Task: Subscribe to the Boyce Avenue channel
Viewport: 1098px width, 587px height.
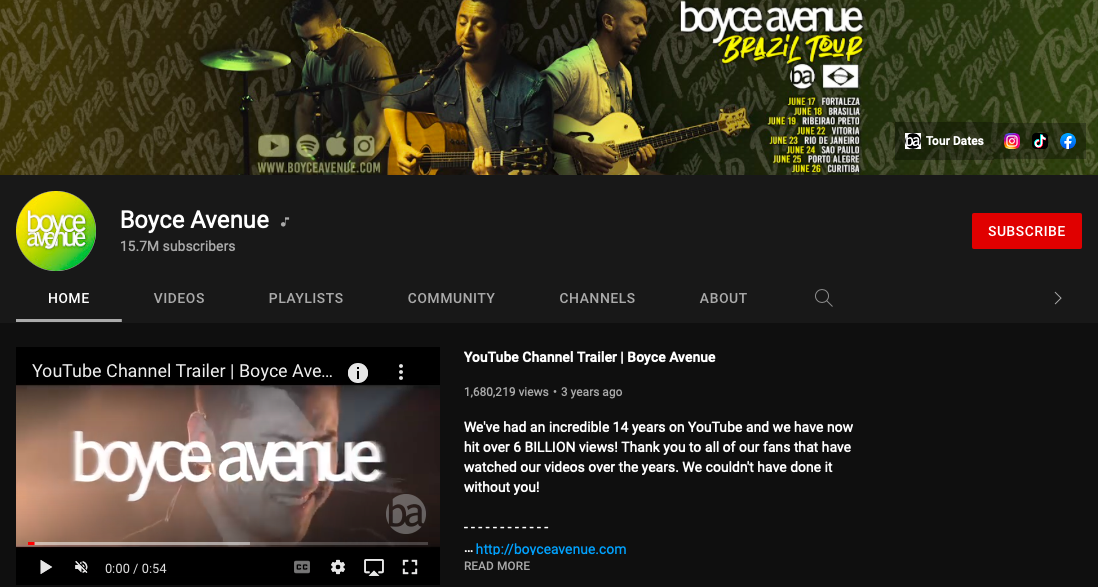Action: 1027,231
